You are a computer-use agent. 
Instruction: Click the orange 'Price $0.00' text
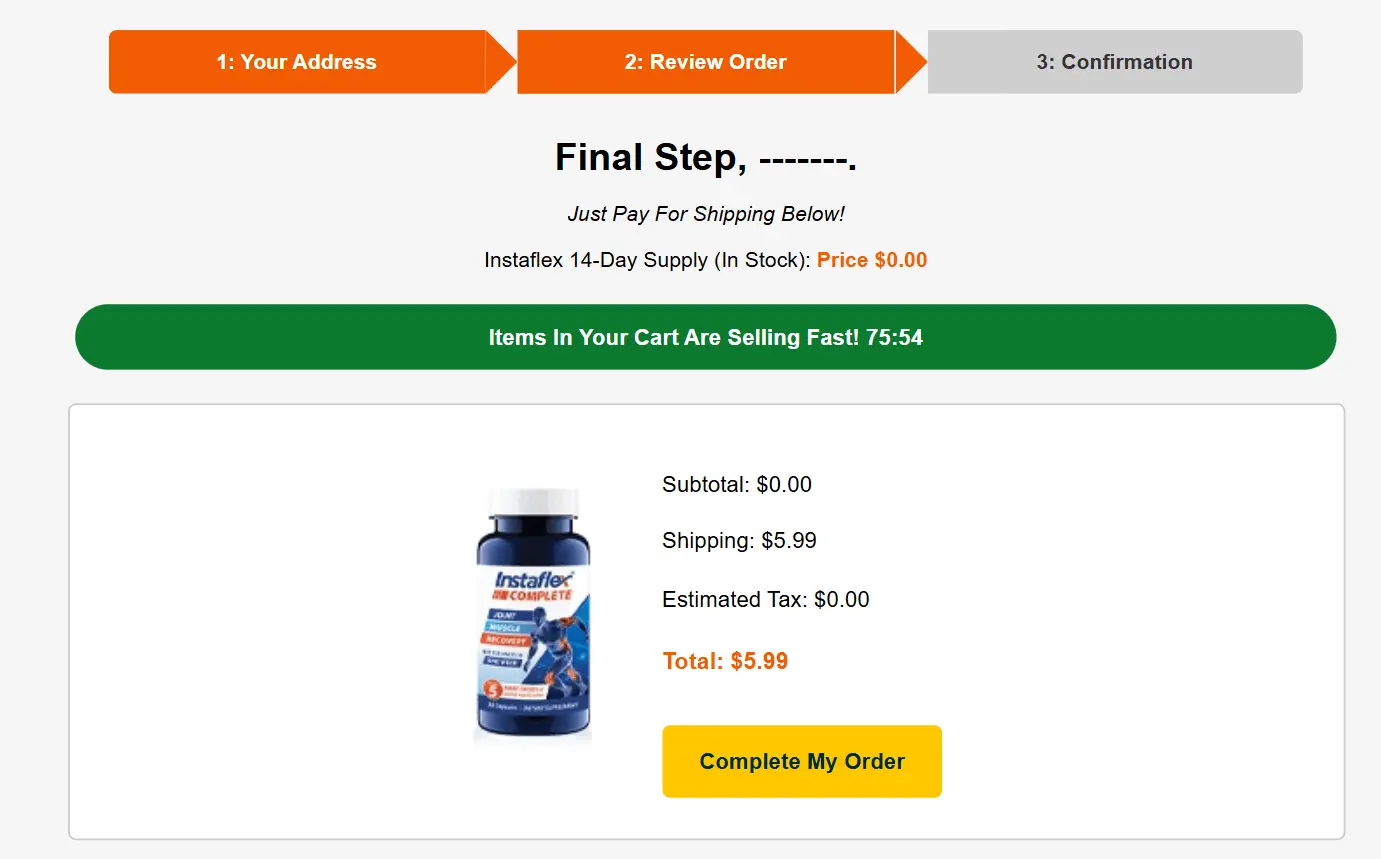871,259
